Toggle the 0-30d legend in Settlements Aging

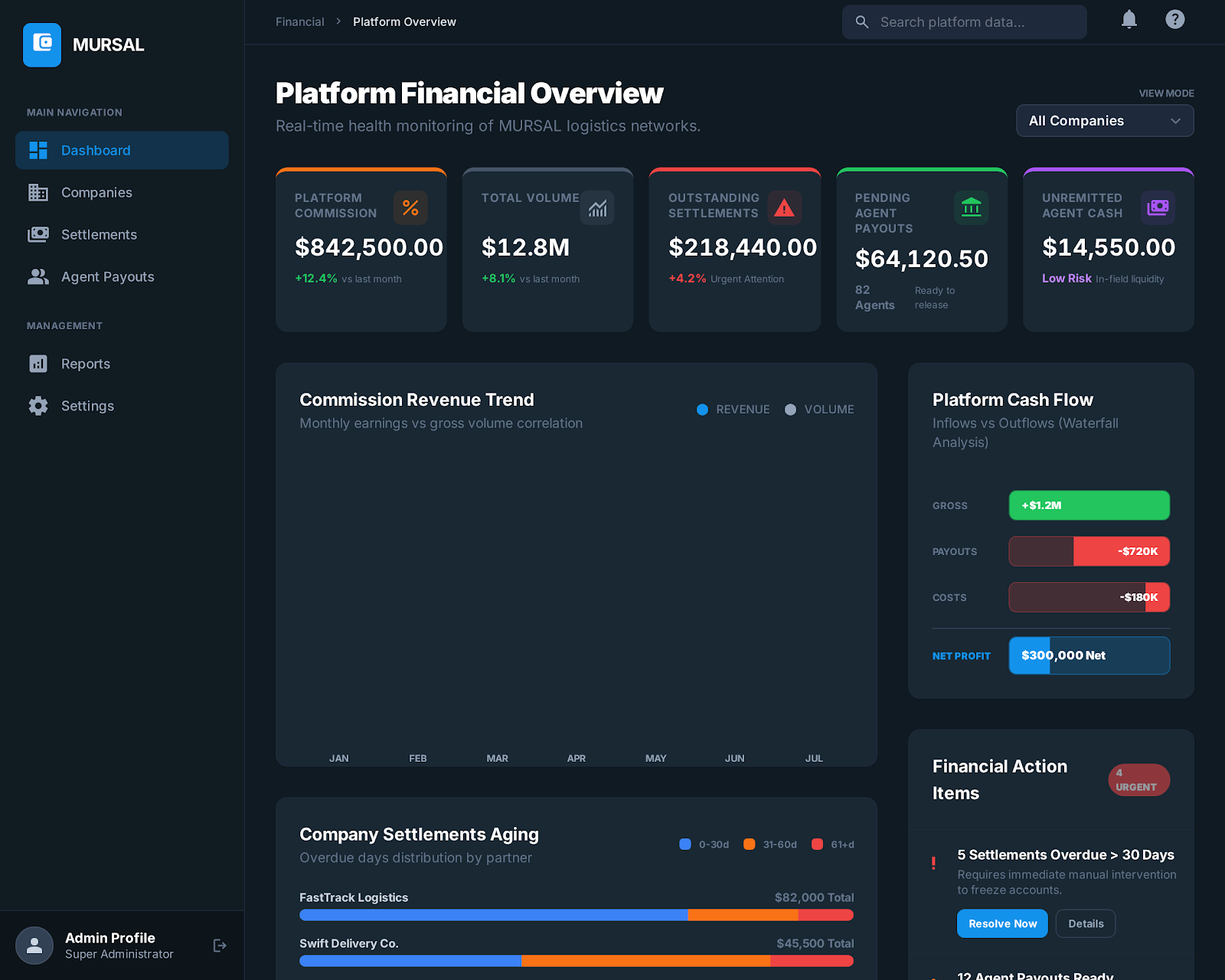(x=703, y=844)
